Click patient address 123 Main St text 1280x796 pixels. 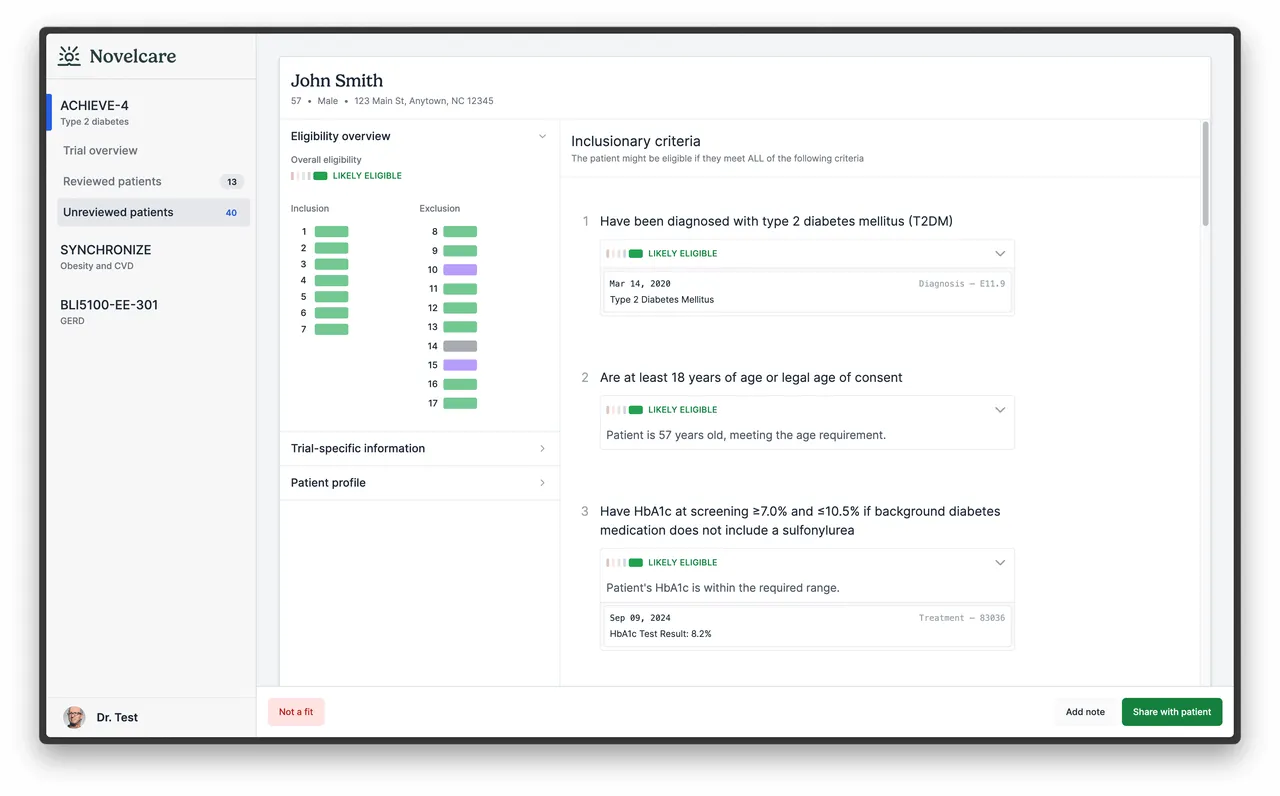424,101
